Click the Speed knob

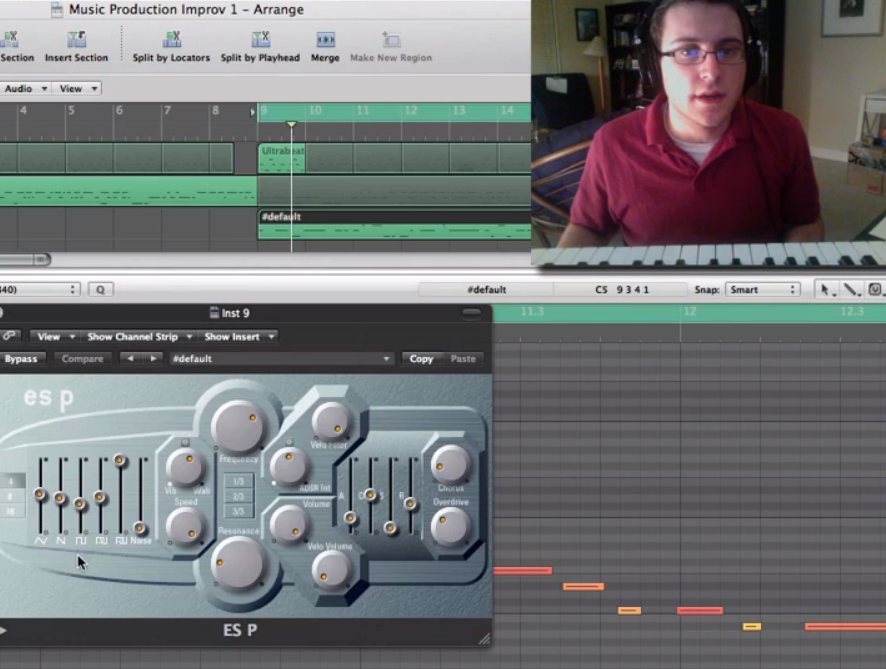pos(185,525)
